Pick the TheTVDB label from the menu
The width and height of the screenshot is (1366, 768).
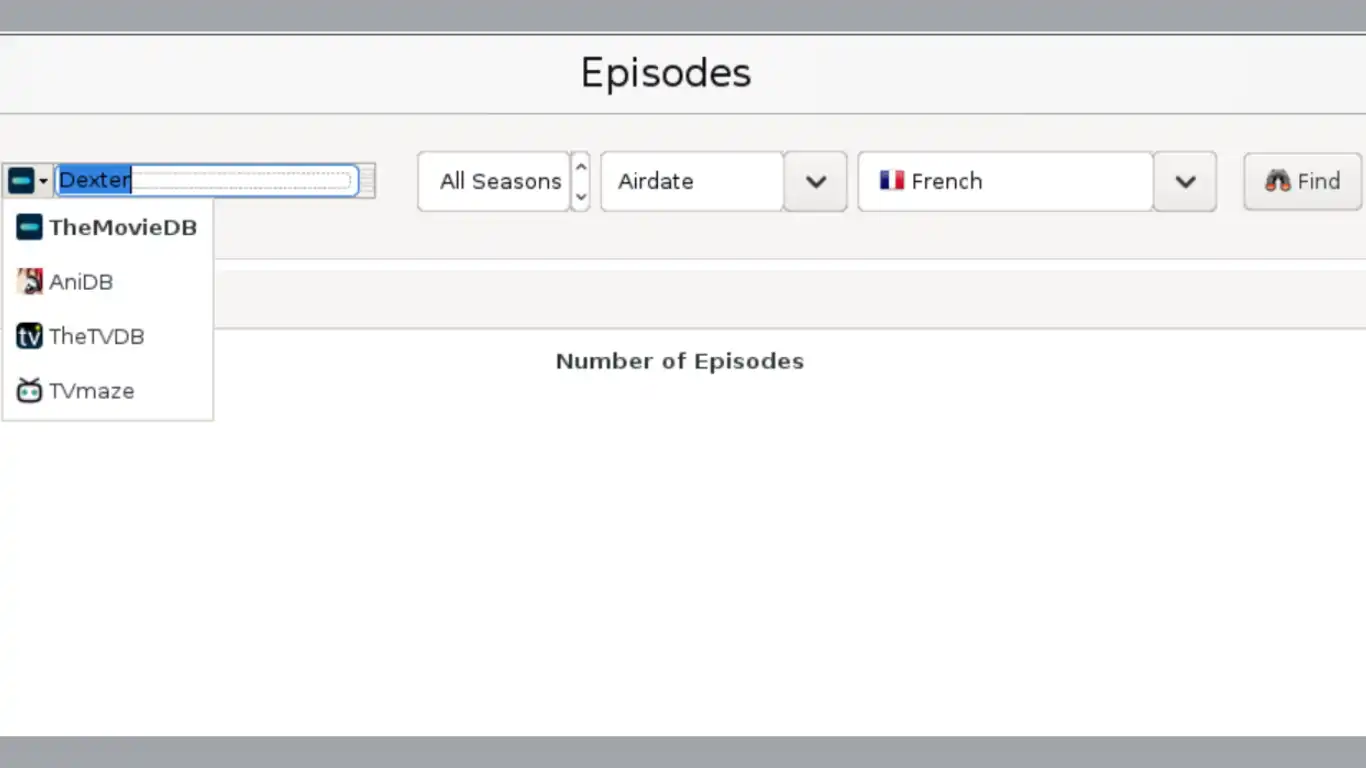tap(97, 336)
